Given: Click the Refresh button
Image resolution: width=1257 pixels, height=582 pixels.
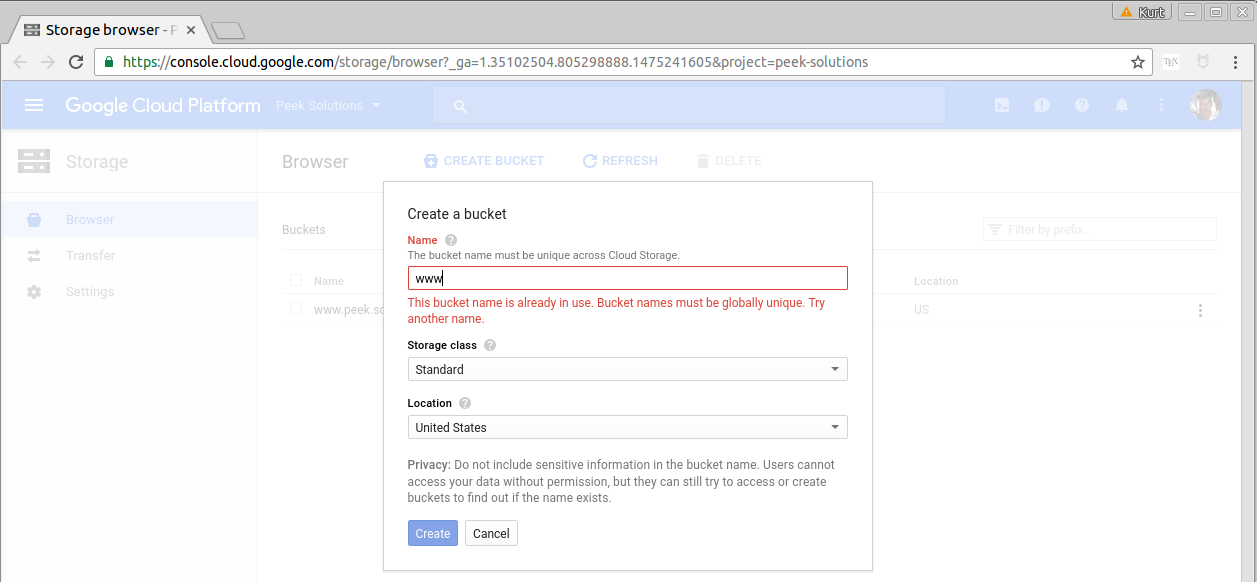Looking at the screenshot, I should pos(620,160).
